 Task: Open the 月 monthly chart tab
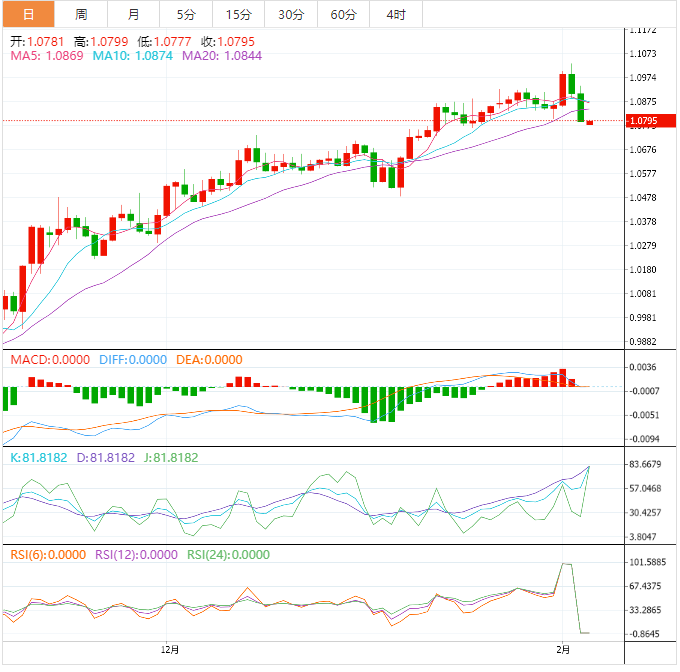134,14
